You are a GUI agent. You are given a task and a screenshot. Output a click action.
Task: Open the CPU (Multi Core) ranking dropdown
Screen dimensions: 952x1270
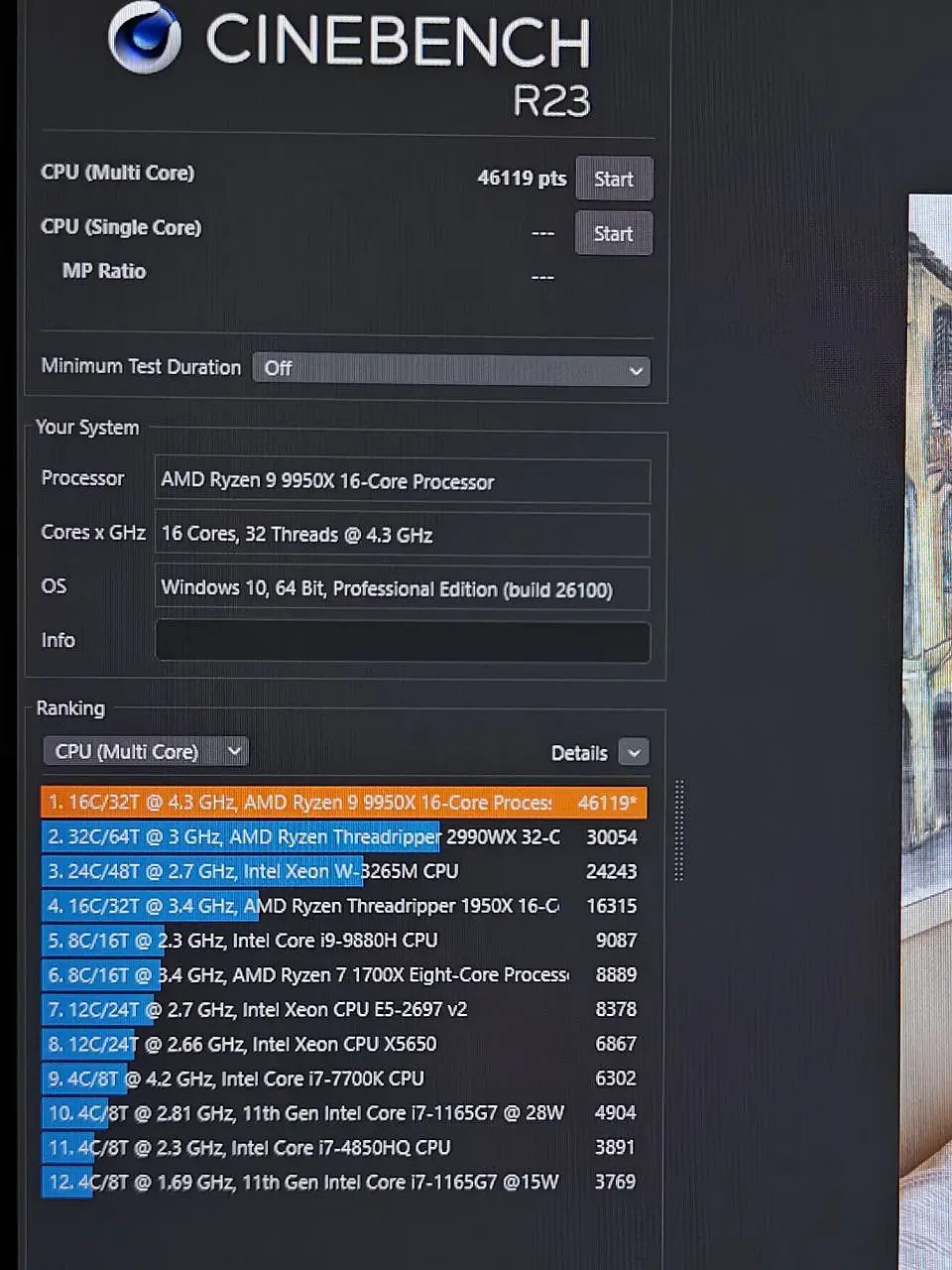[x=145, y=751]
